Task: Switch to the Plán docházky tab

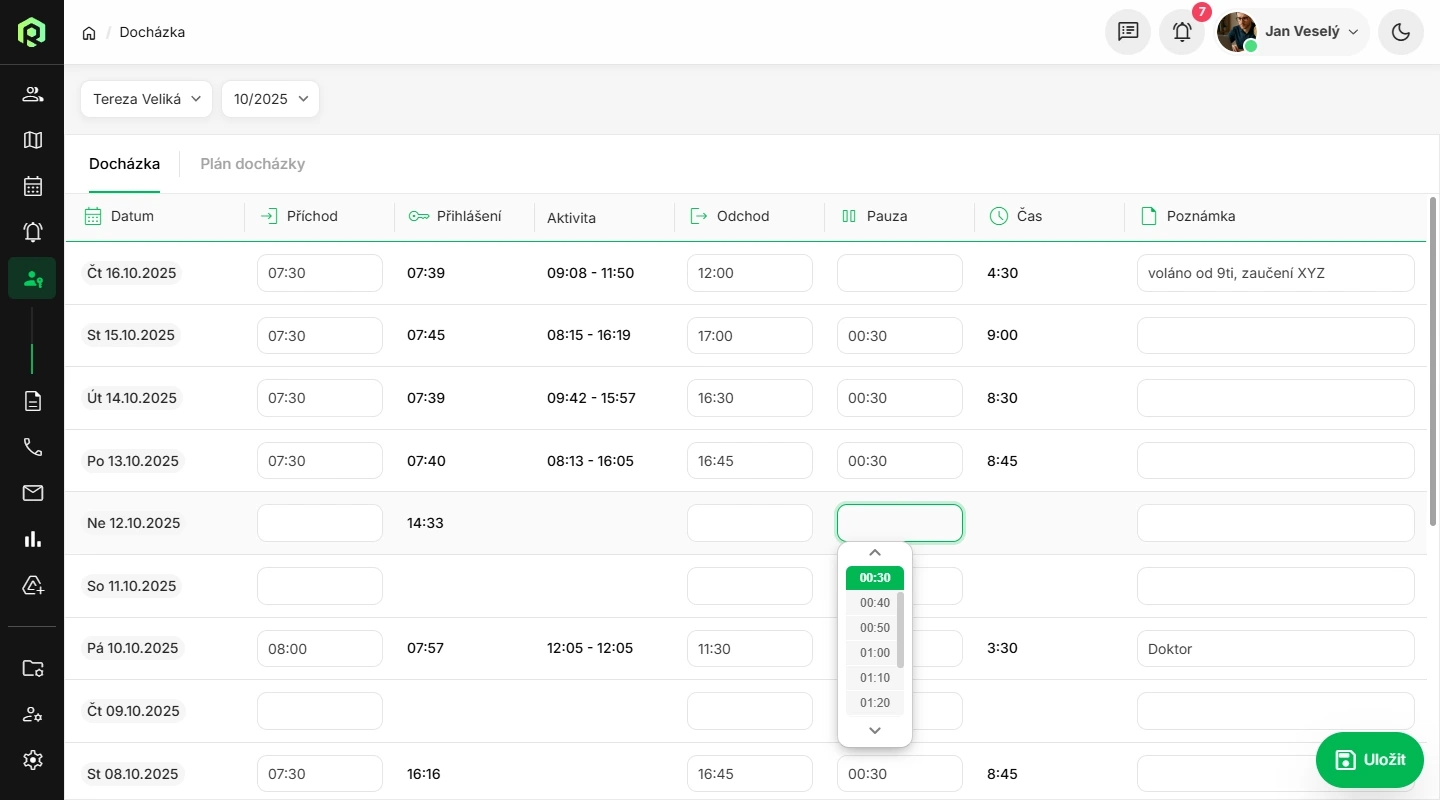Action: (252, 163)
